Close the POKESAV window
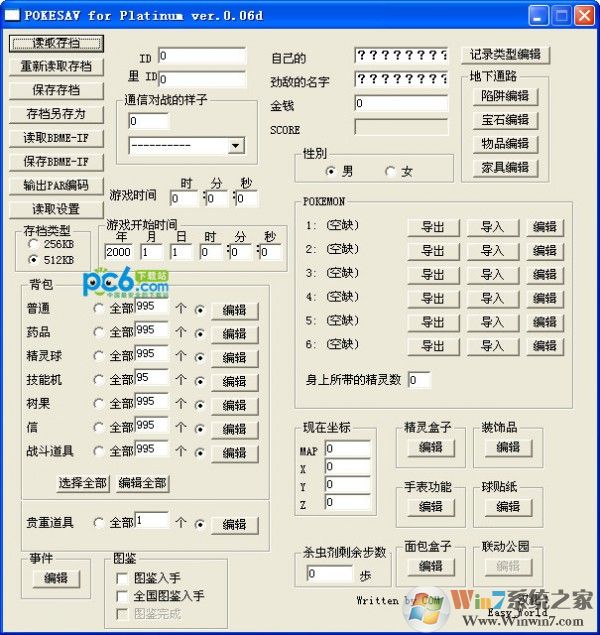 [x=584, y=16]
